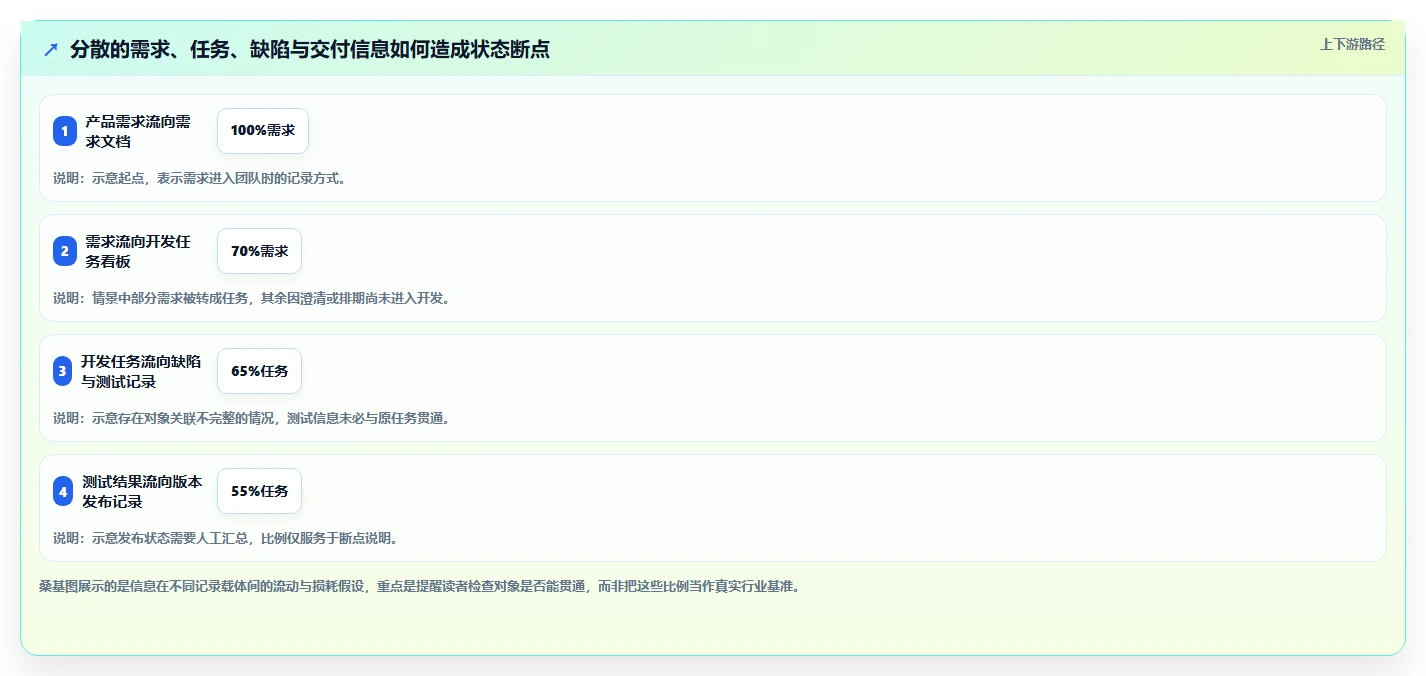Click the note 示意起点，表示需求进入团队时的记录方式
Screen dimensions: 1426x676
(x=200, y=178)
